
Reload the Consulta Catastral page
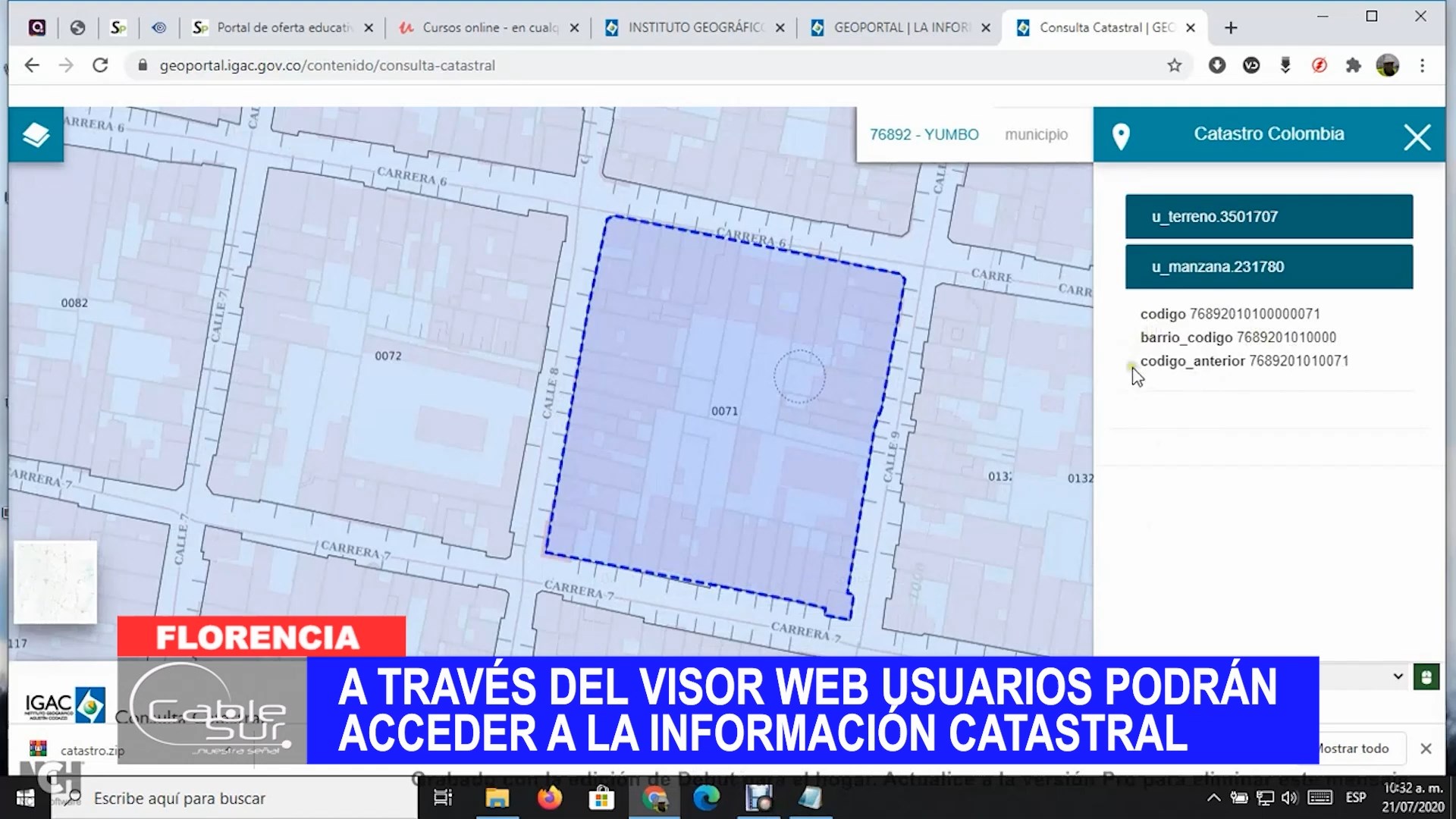pyautogui.click(x=100, y=66)
